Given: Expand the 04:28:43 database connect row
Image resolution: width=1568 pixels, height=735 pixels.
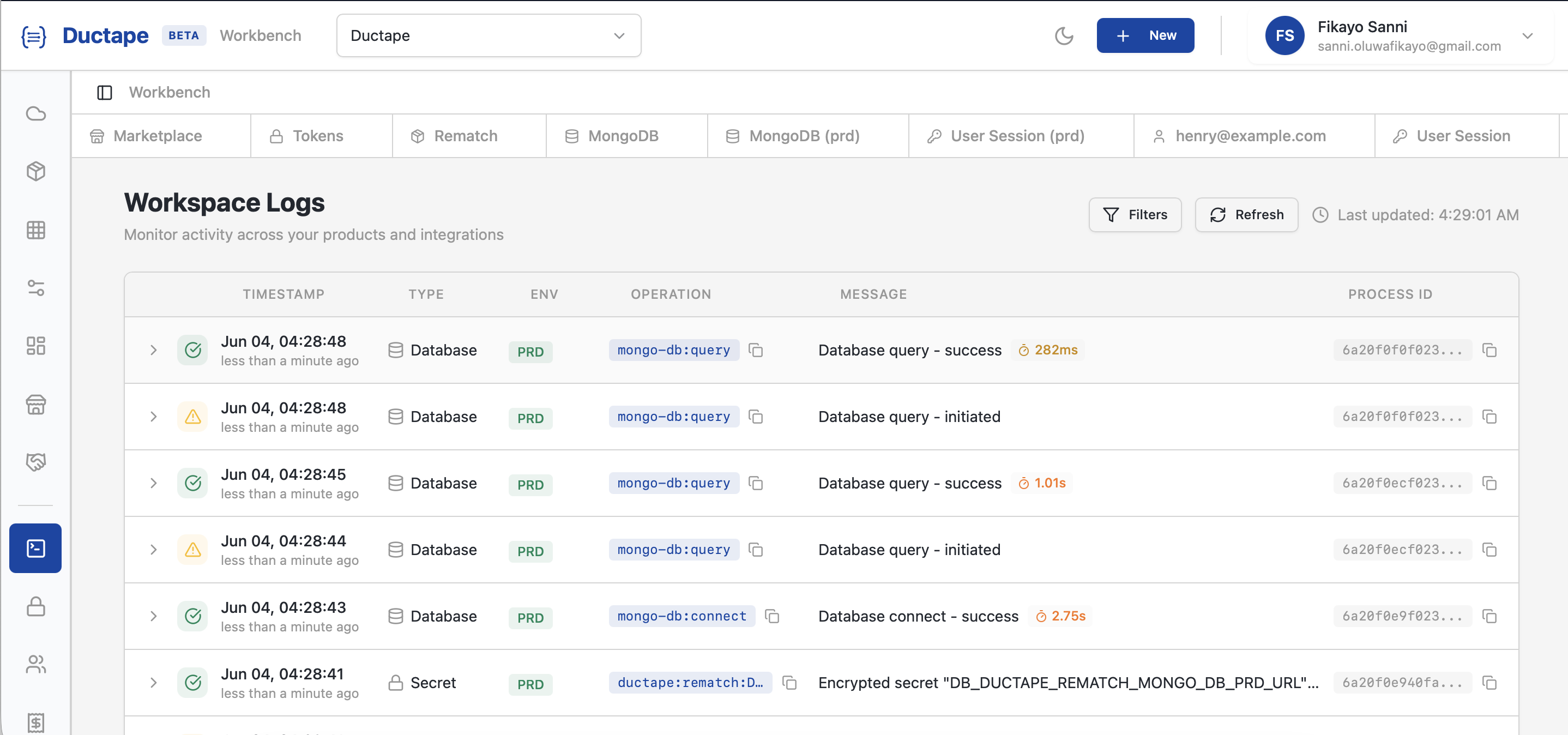Looking at the screenshot, I should coord(153,616).
